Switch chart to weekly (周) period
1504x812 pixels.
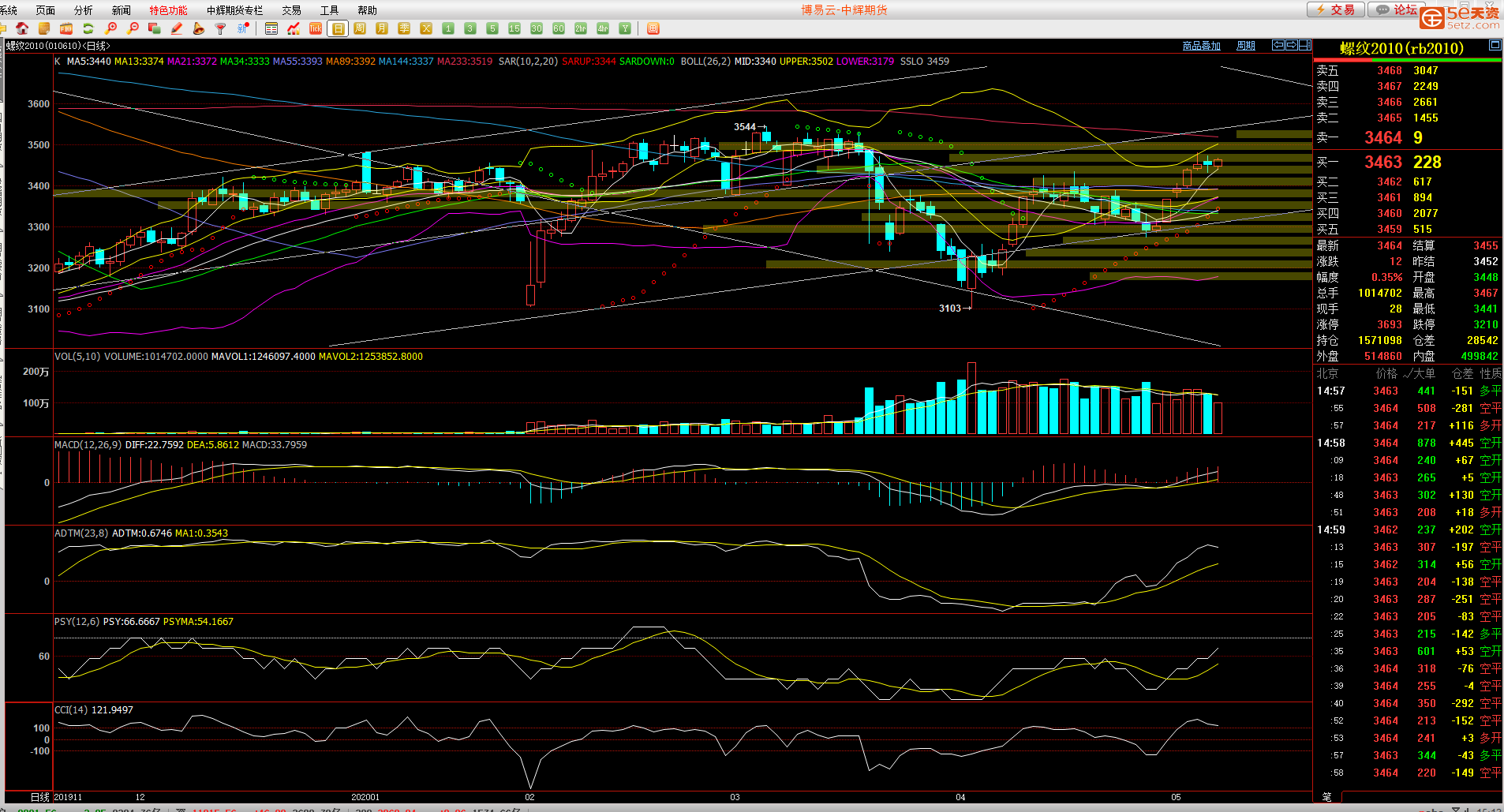(360, 28)
